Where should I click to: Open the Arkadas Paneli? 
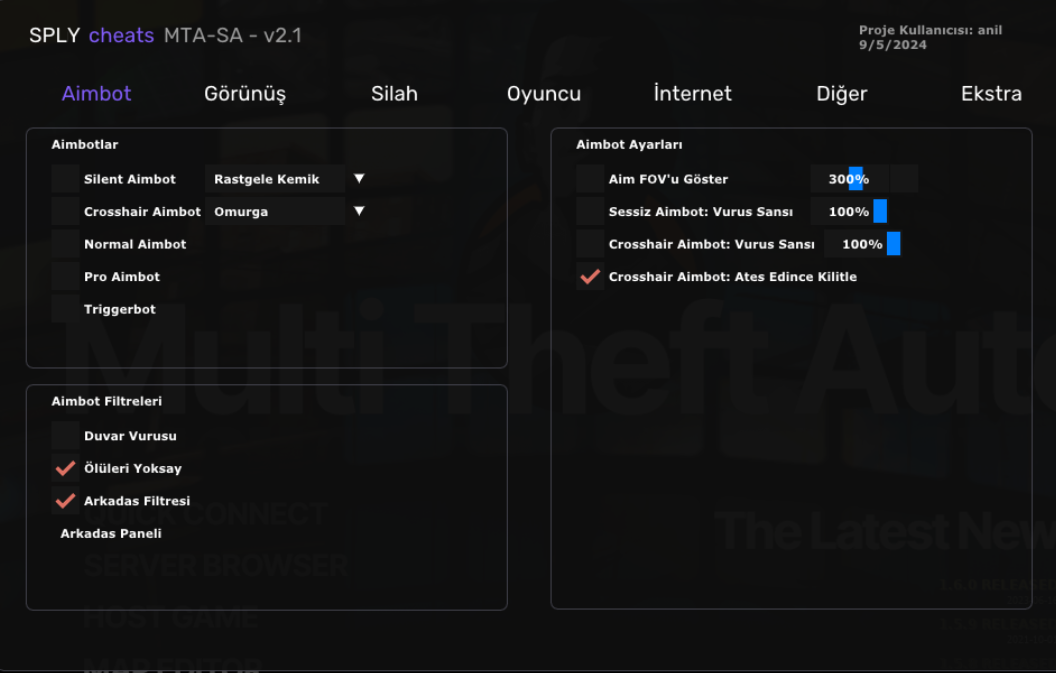(111, 533)
